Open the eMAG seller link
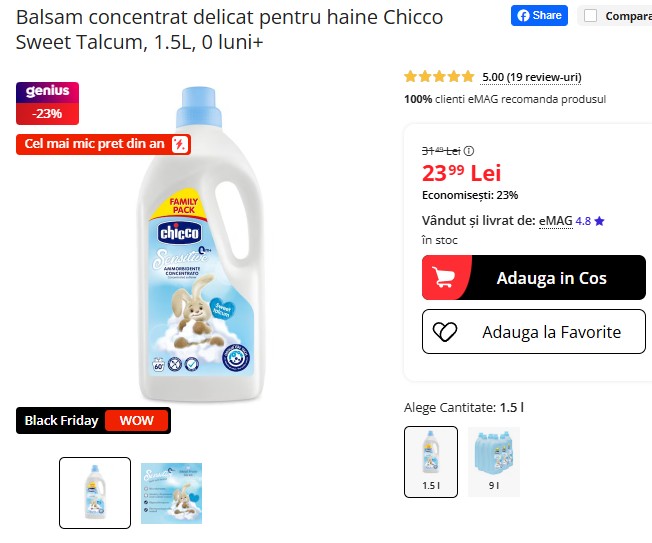Image resolution: width=652 pixels, height=543 pixels. 556,221
